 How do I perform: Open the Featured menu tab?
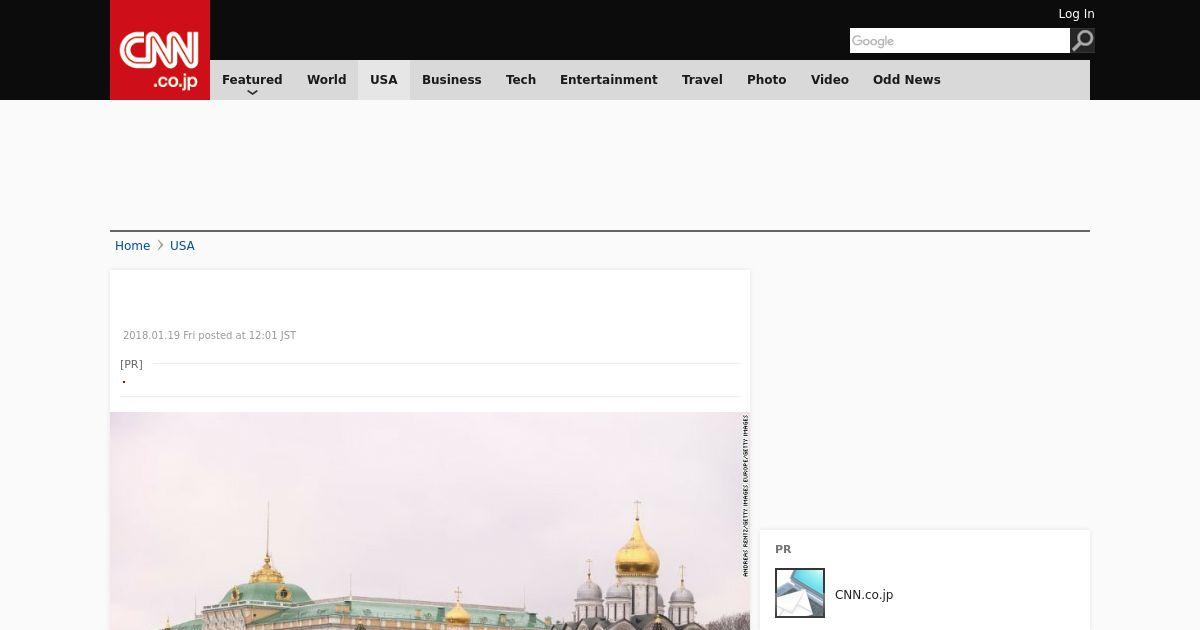[x=252, y=80]
